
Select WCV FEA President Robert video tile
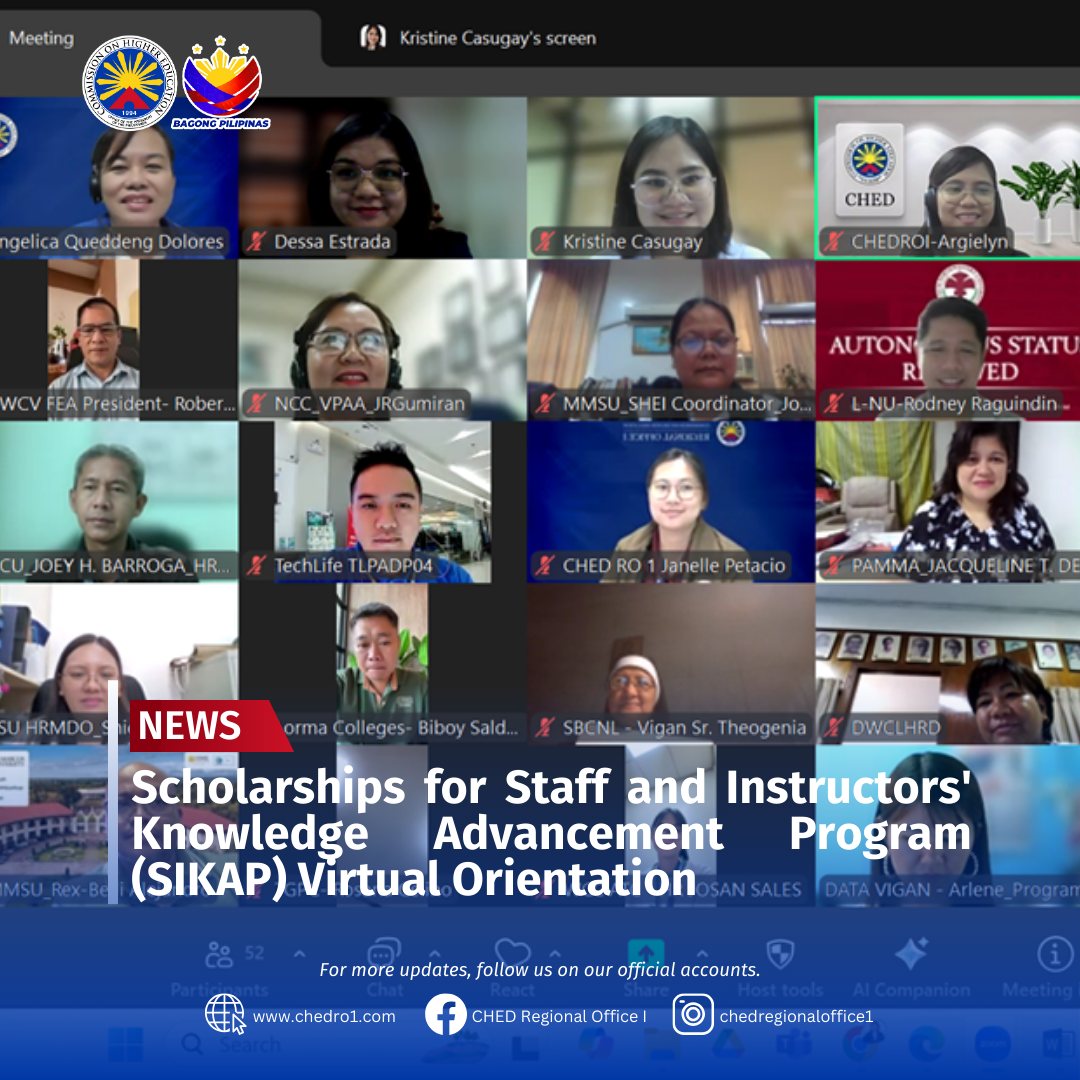(118, 340)
